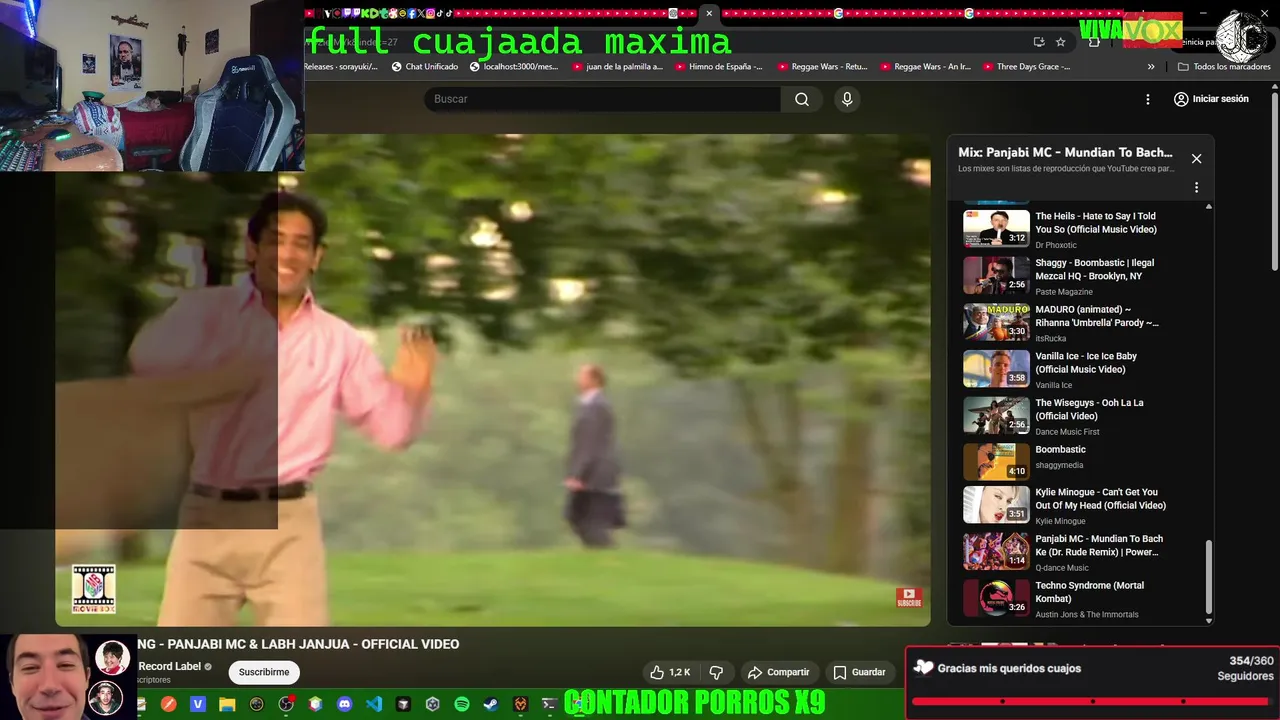Close the active browser tab

pyautogui.click(x=709, y=13)
